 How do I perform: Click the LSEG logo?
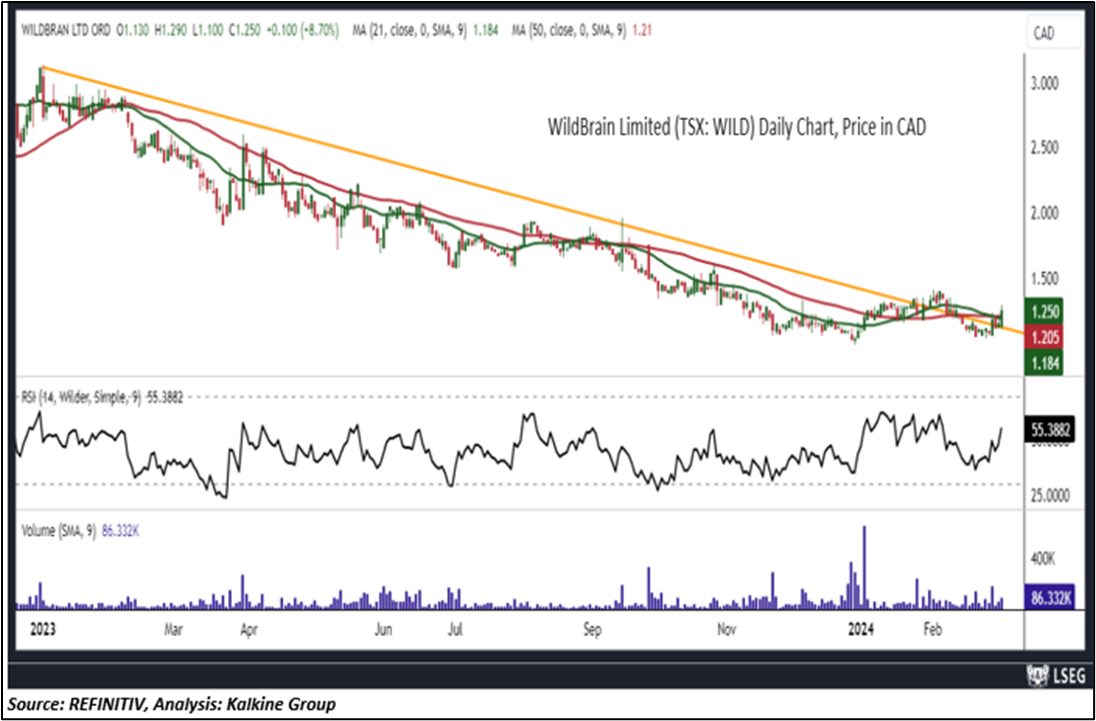1058,676
